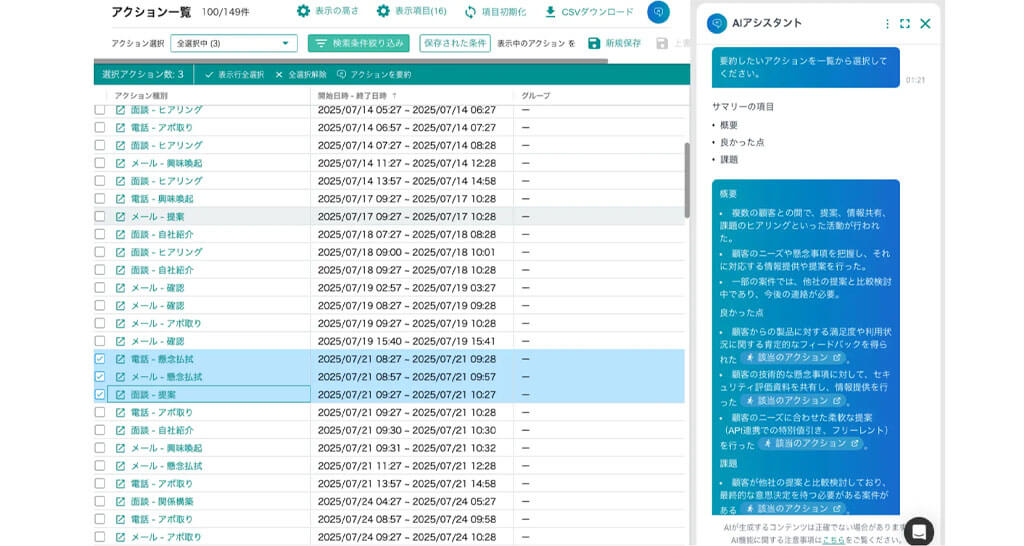Click the 表示行全選択 option
Screen dimensions: 1024x546
tap(234, 74)
